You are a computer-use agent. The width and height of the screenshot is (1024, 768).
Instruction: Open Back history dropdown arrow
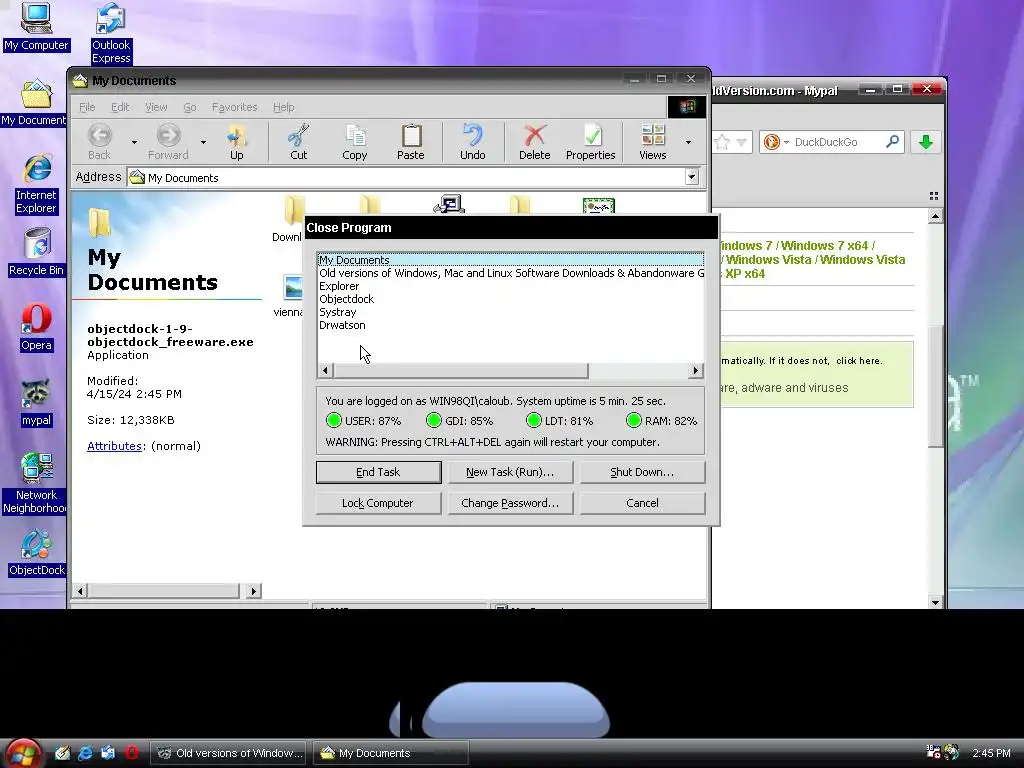[x=134, y=142]
